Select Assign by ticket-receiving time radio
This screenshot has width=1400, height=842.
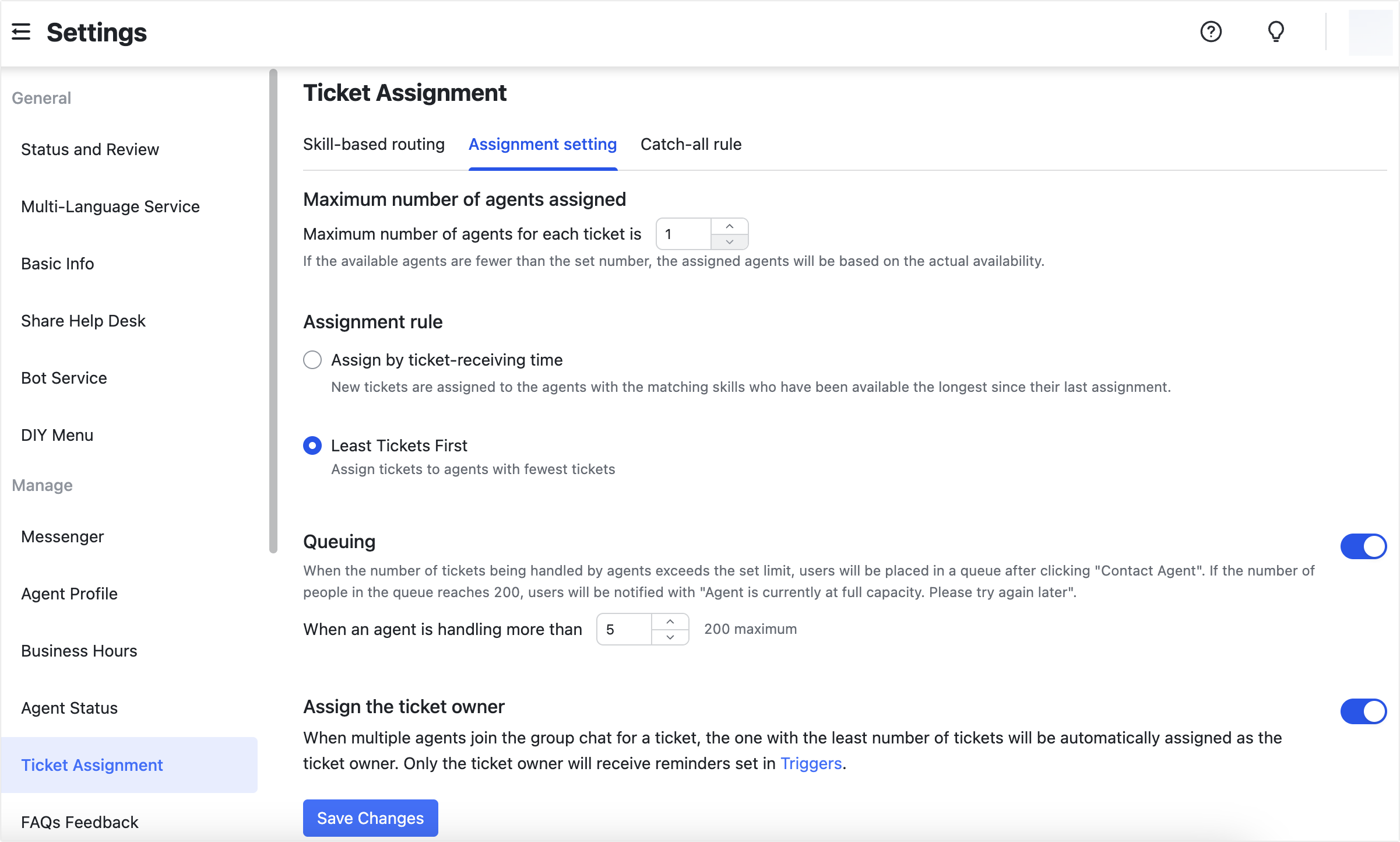click(312, 360)
